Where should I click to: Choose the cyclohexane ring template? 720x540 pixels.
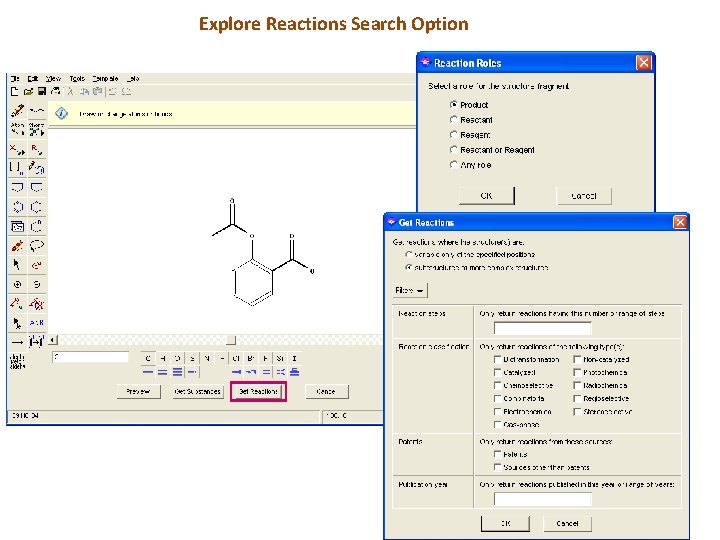(37, 207)
